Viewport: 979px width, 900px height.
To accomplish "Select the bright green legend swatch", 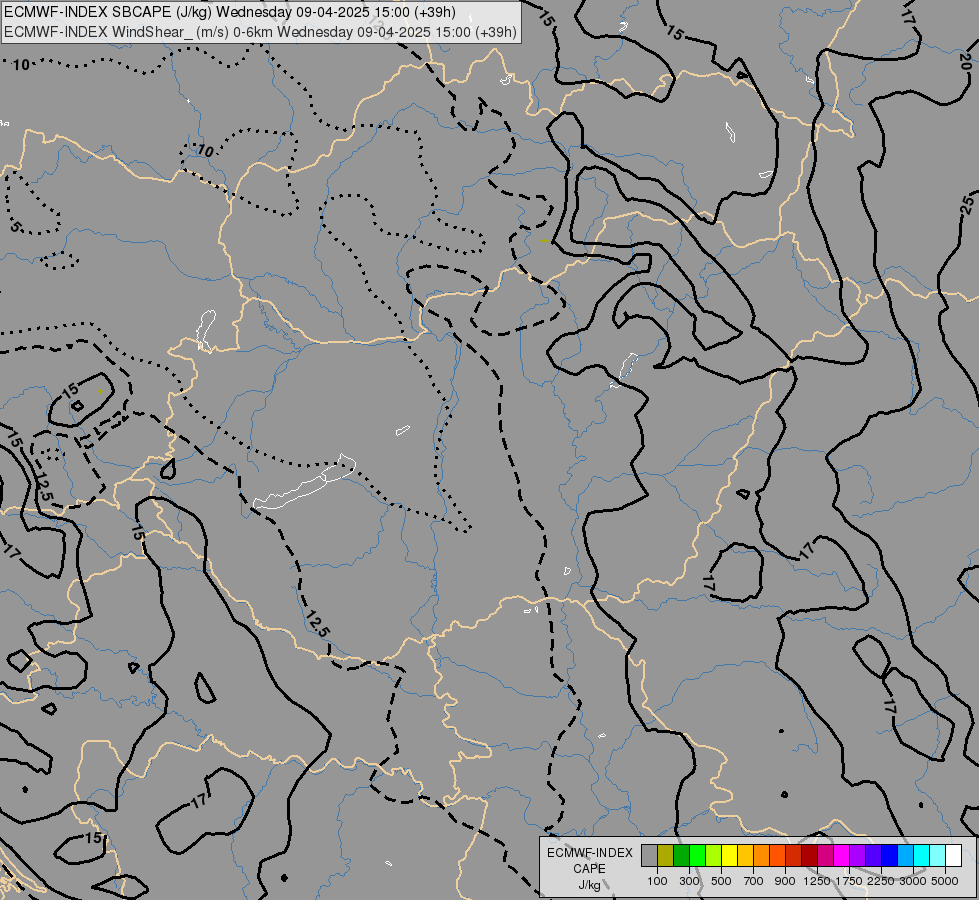I will (697, 855).
